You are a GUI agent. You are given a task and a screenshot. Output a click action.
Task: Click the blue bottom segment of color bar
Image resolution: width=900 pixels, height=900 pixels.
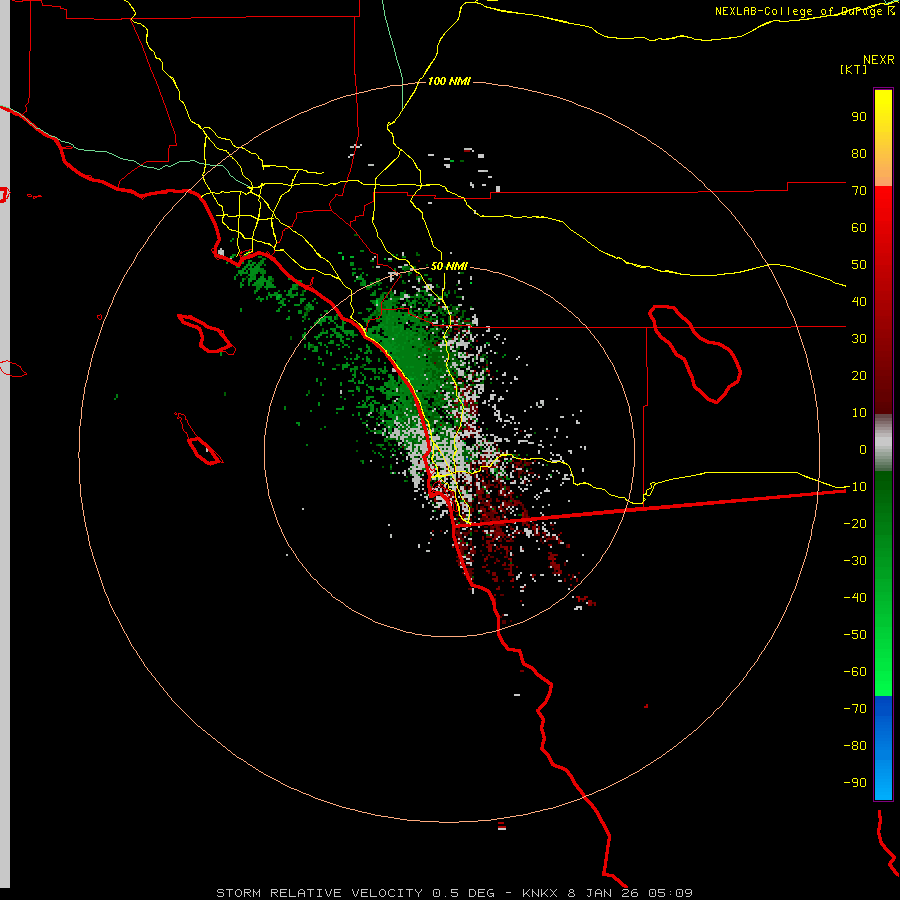click(x=883, y=747)
